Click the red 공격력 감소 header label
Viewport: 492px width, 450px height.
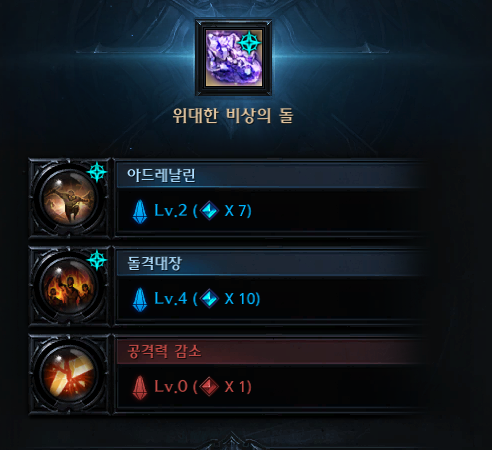click(164, 351)
